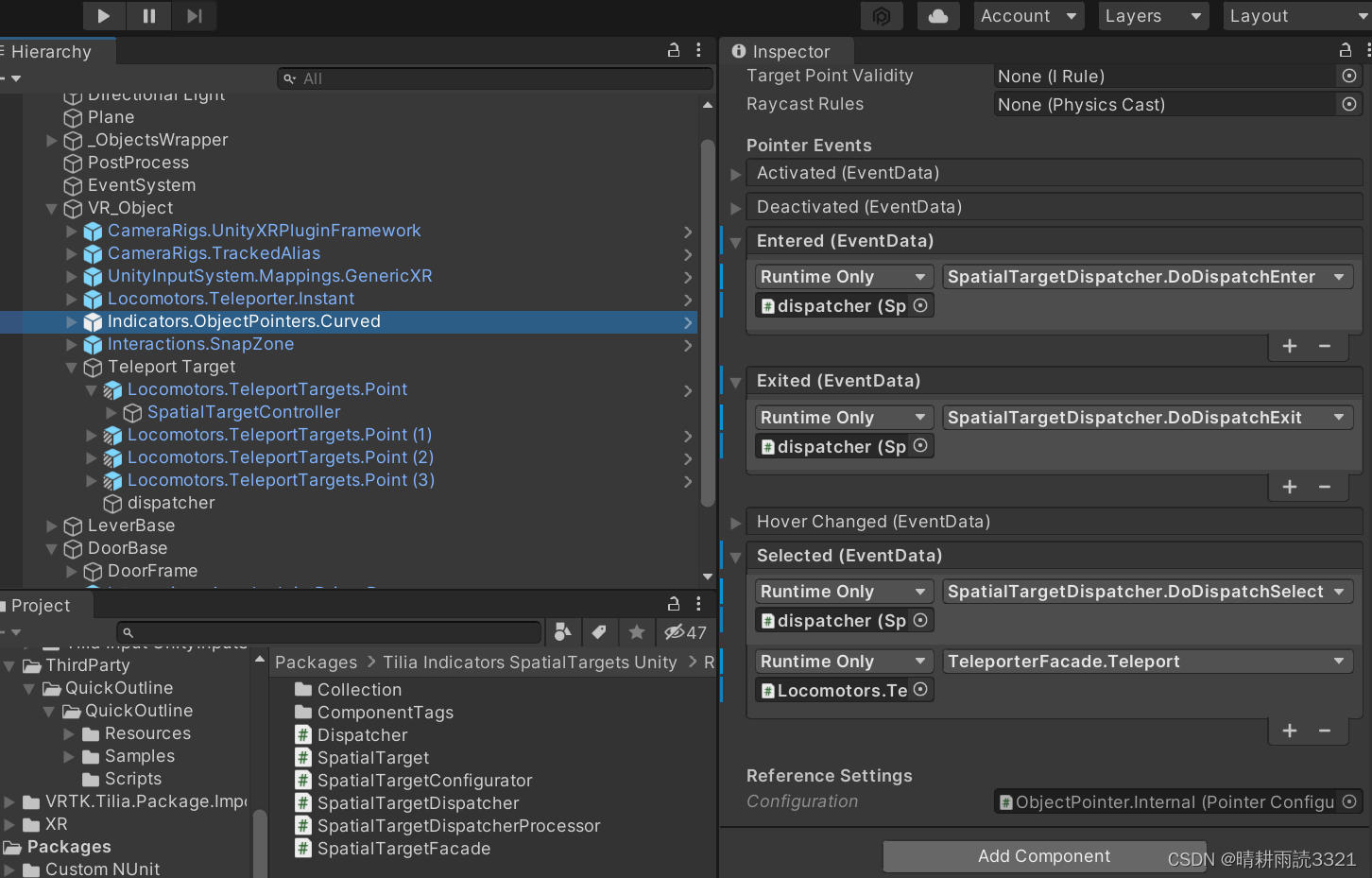Image resolution: width=1372 pixels, height=878 pixels.
Task: Select the Plane object in Hierarchy
Action: tap(111, 117)
